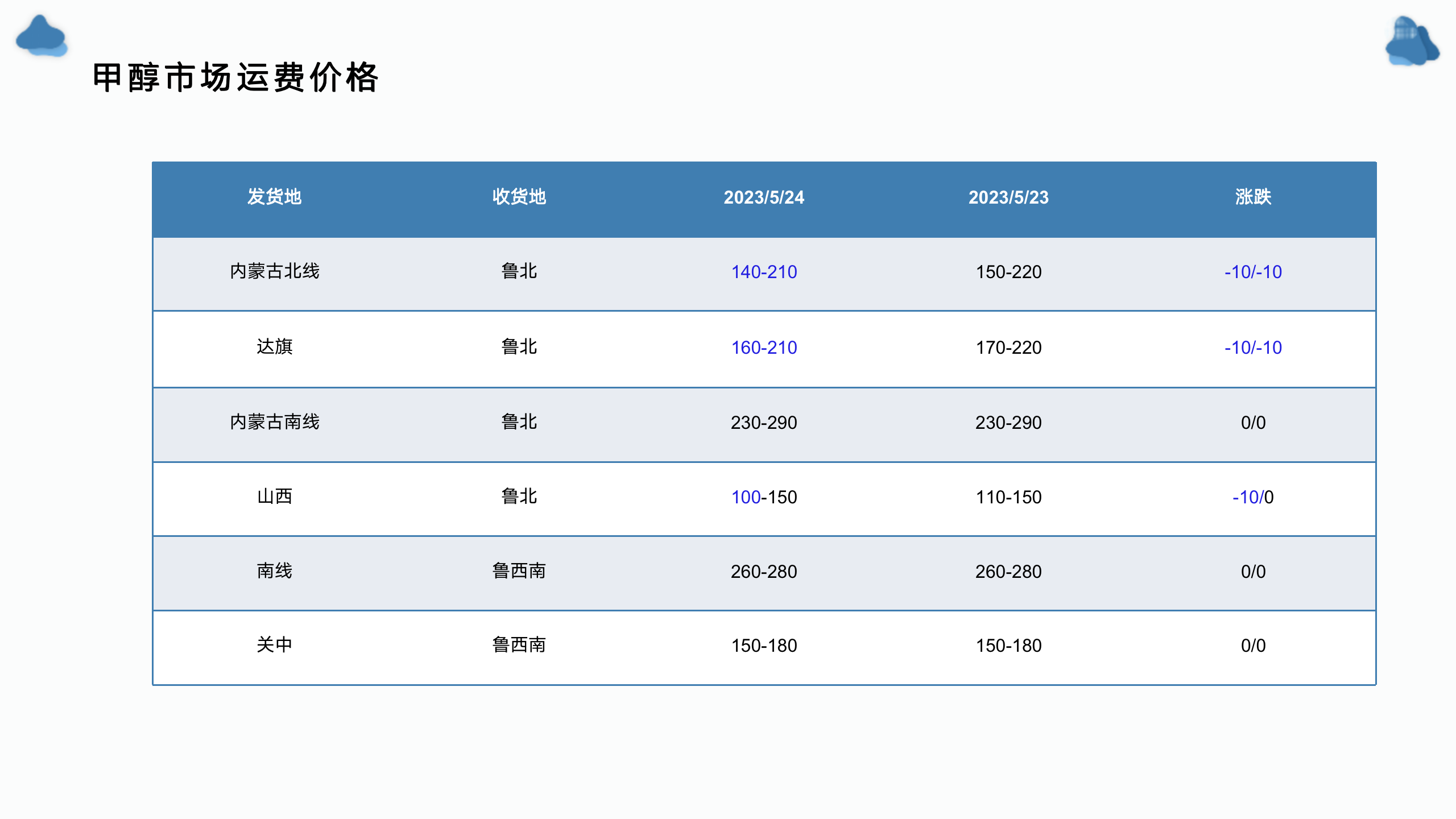Click the slide title 甲醇市场运费价格
This screenshot has height=819, width=1456.
(x=235, y=77)
